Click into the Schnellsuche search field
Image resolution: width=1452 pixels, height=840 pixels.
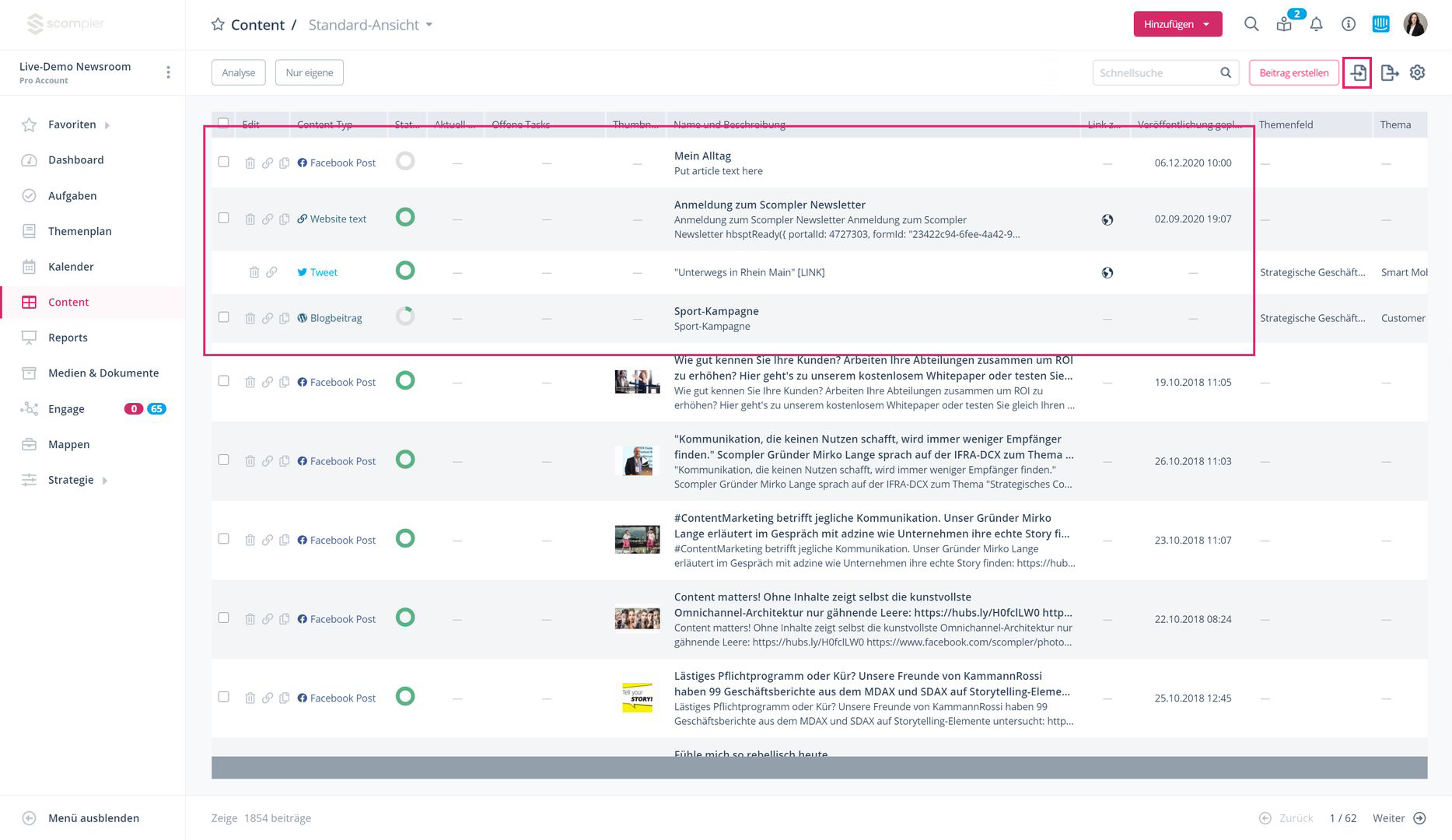click(x=1156, y=73)
